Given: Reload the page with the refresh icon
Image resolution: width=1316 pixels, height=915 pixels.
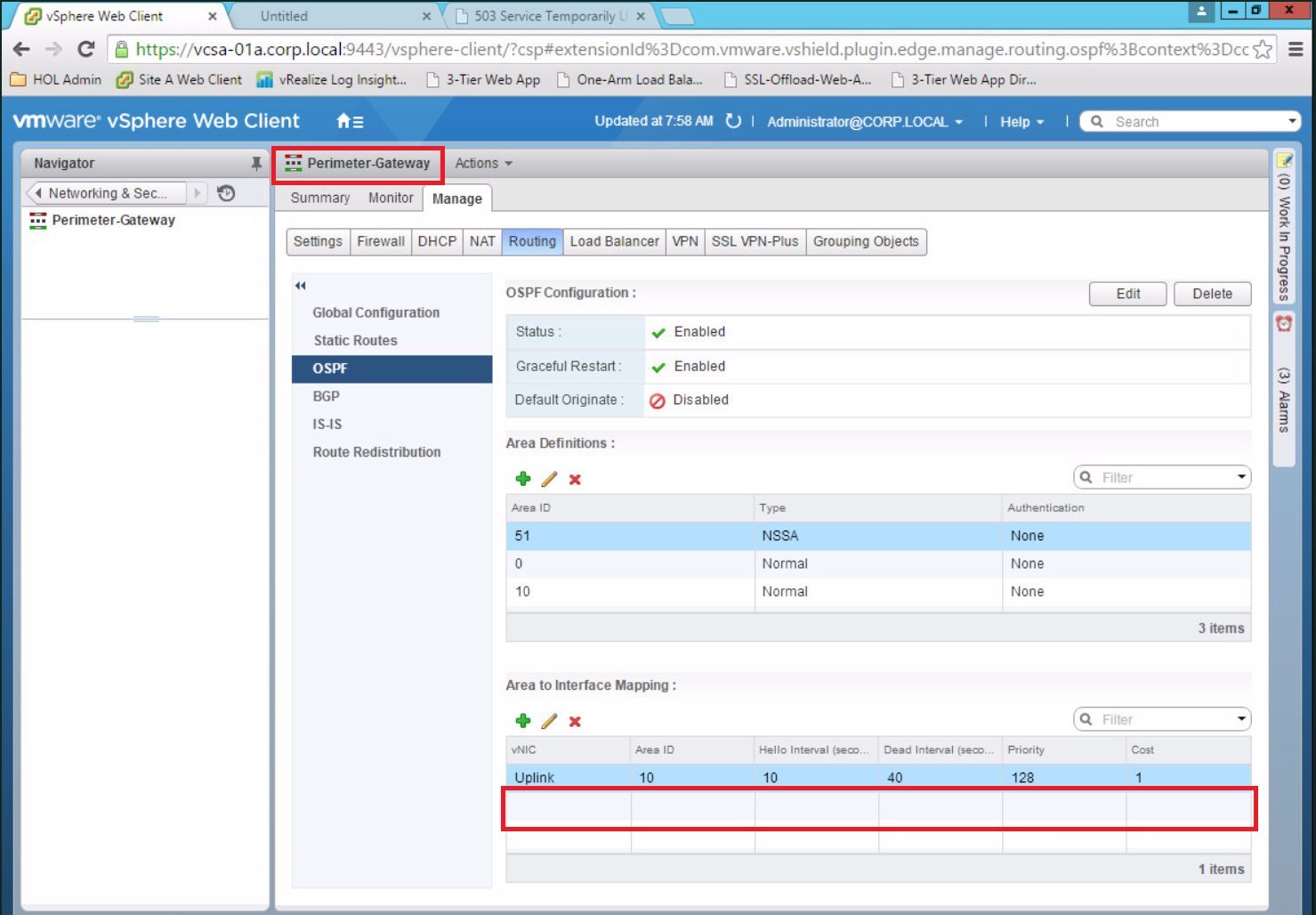Looking at the screenshot, I should pyautogui.click(x=86, y=49).
